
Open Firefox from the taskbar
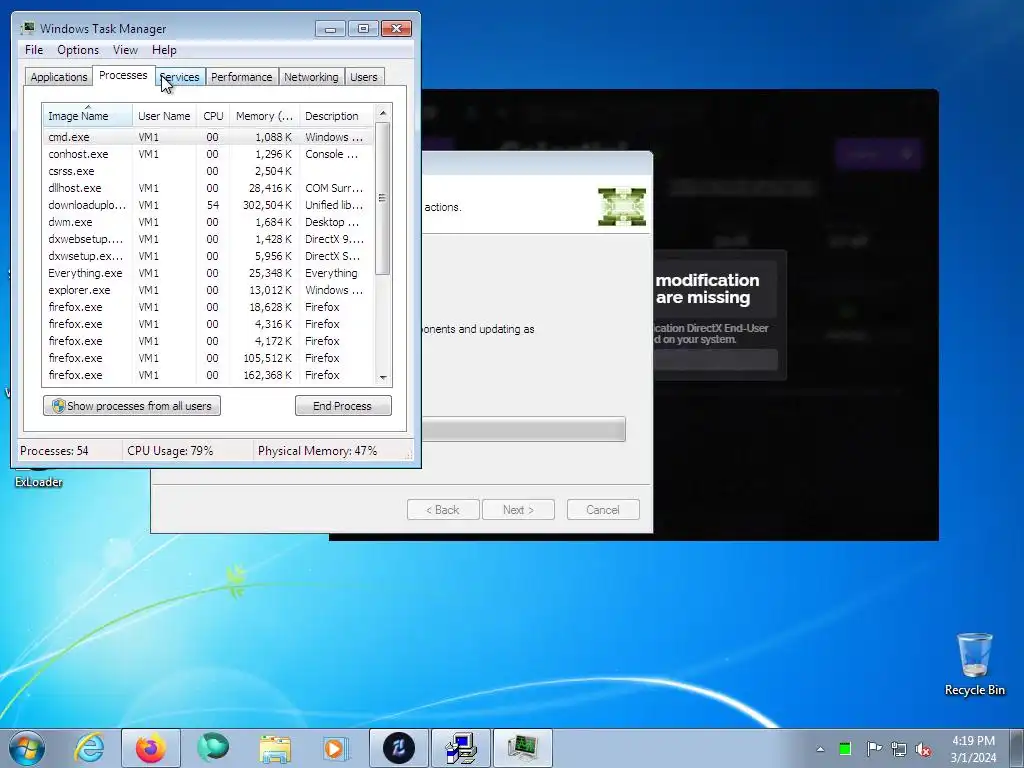coord(150,748)
